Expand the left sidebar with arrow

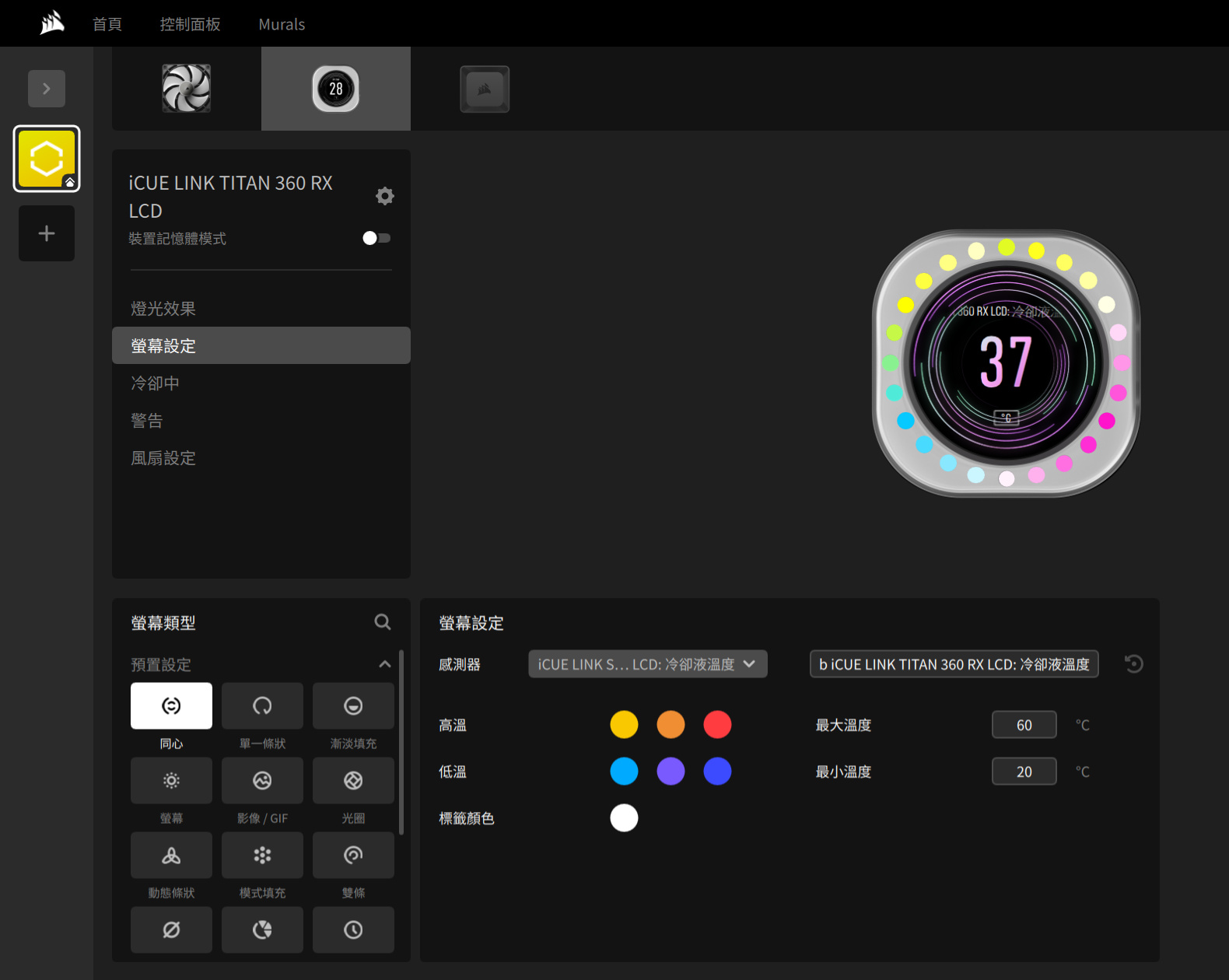coord(47,89)
